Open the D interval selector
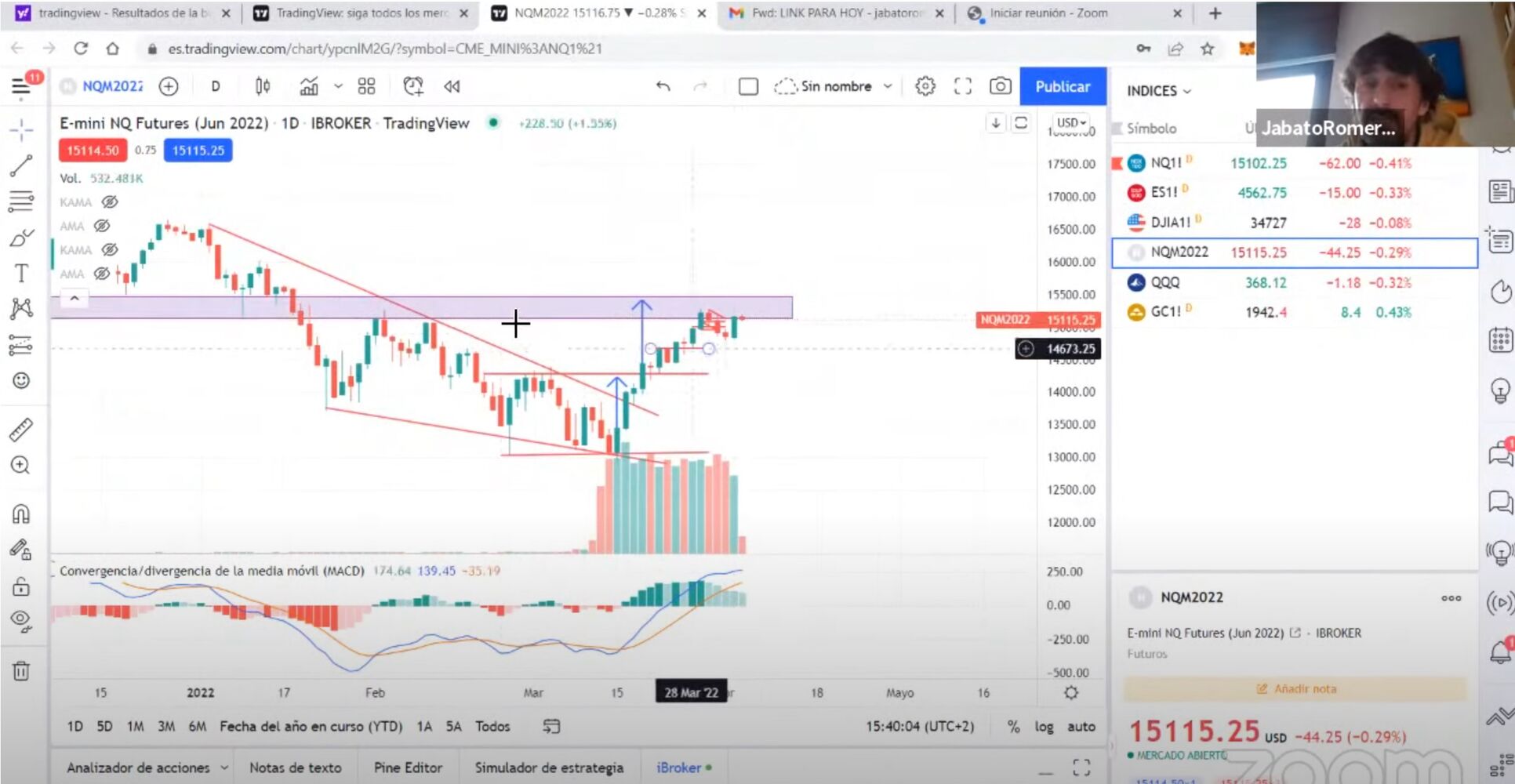The image size is (1515, 784). click(216, 86)
